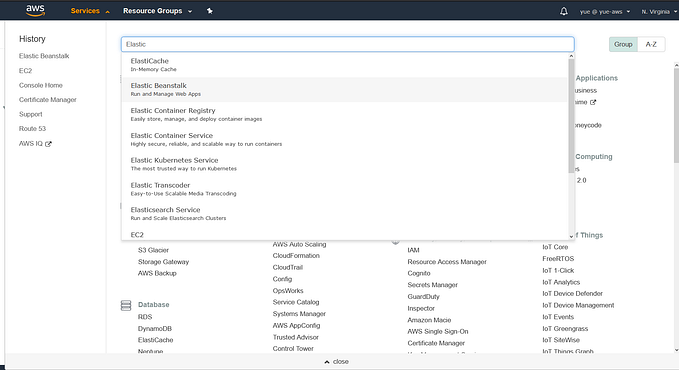The width and height of the screenshot is (679, 370).
Task: Open DynamoDB service
Action: pyautogui.click(x=155, y=328)
